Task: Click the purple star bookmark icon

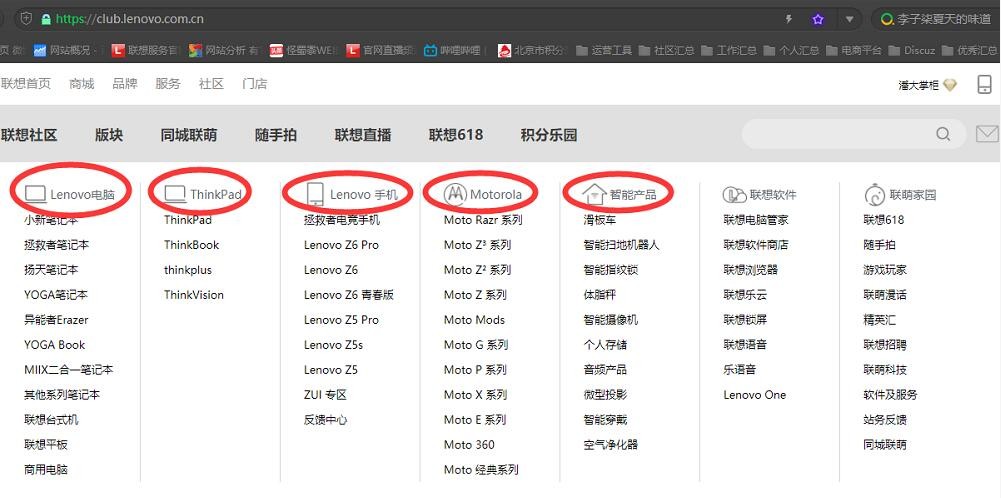Action: coord(818,19)
